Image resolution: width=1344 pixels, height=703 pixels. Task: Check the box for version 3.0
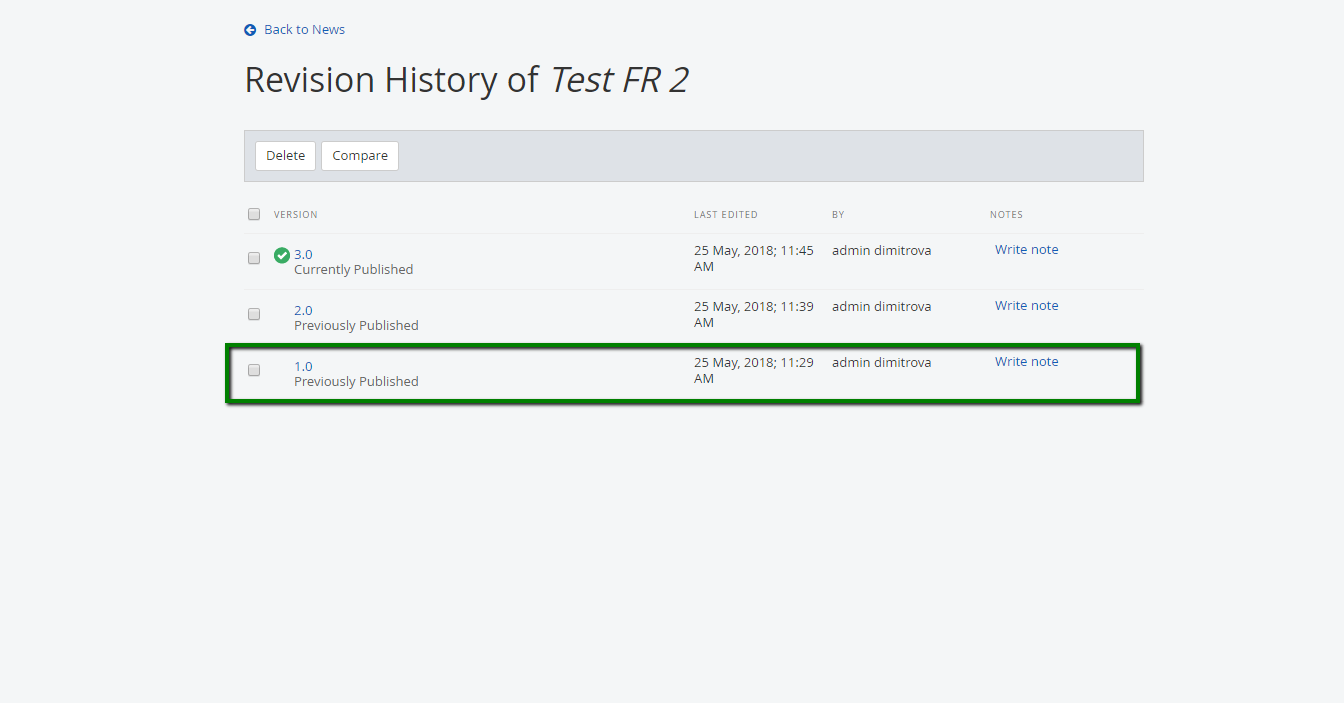(x=254, y=258)
